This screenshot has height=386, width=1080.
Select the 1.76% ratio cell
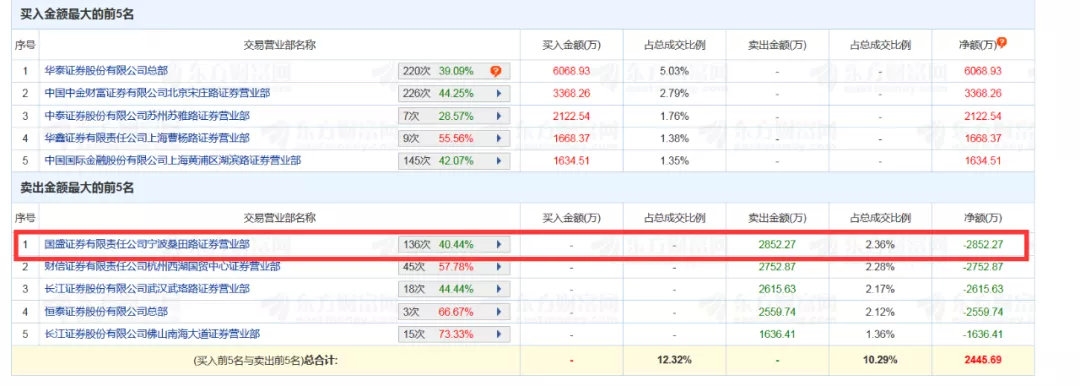pyautogui.click(x=674, y=116)
